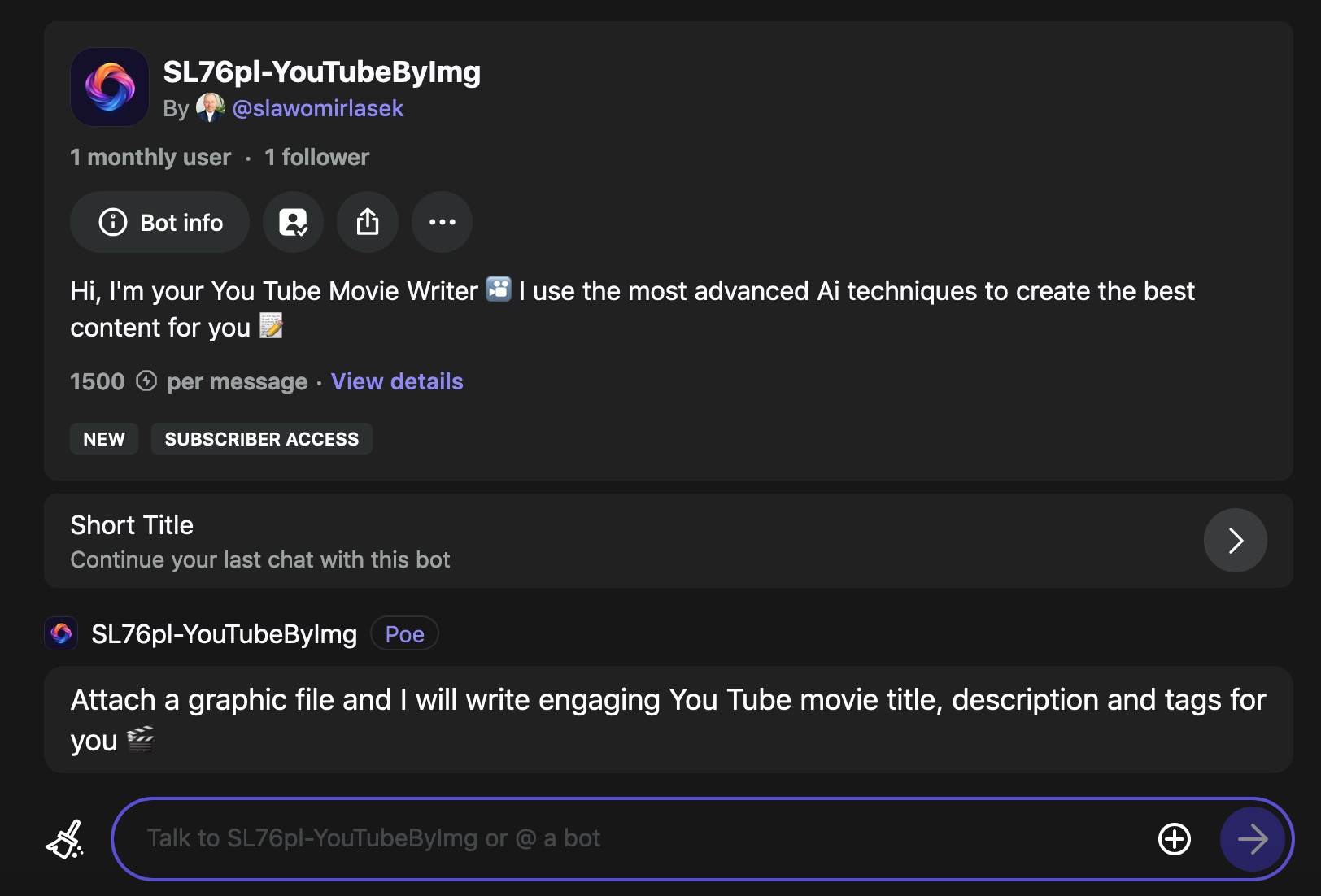The image size is (1321, 896).
Task: Click the 1 follower text
Action: tap(316, 157)
